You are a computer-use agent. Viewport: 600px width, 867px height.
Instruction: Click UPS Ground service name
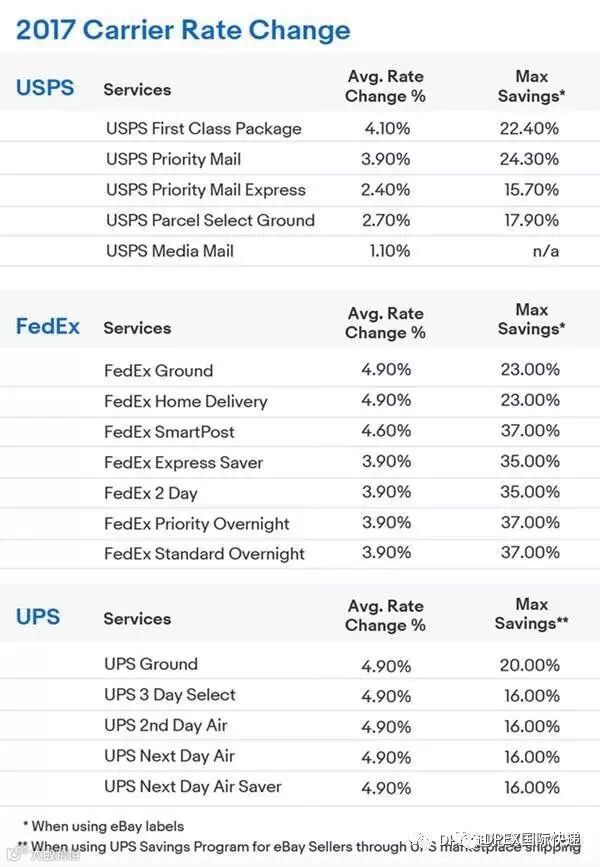(x=151, y=664)
